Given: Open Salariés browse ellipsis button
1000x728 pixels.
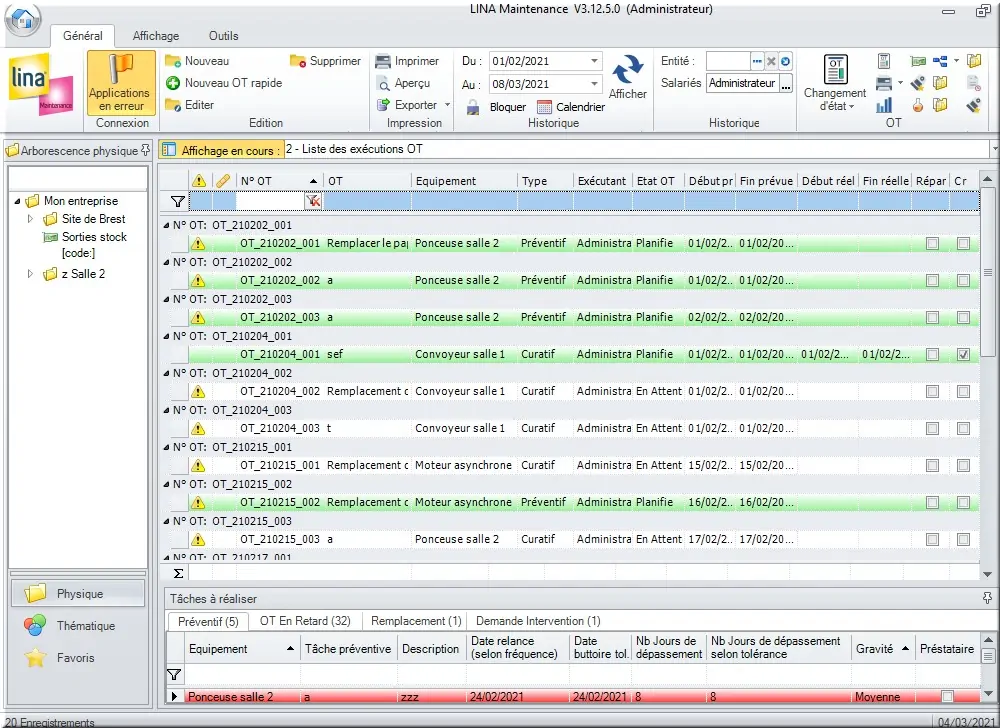Looking at the screenshot, I should (x=786, y=84).
